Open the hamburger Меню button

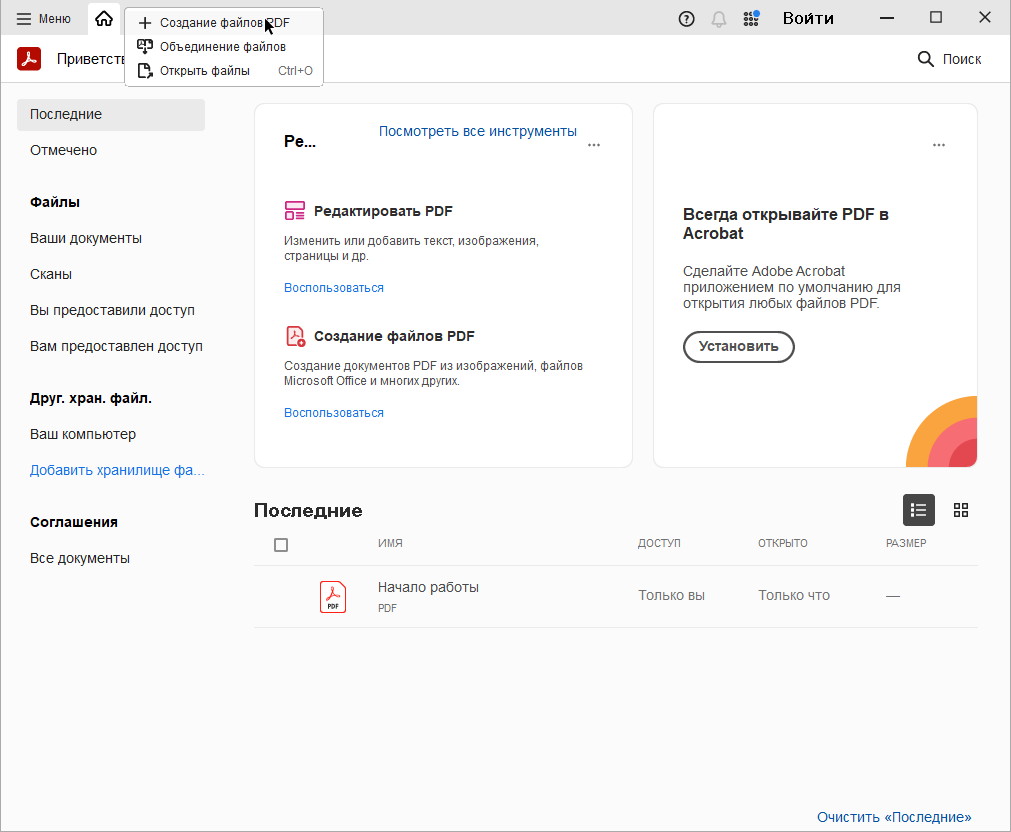pos(43,19)
